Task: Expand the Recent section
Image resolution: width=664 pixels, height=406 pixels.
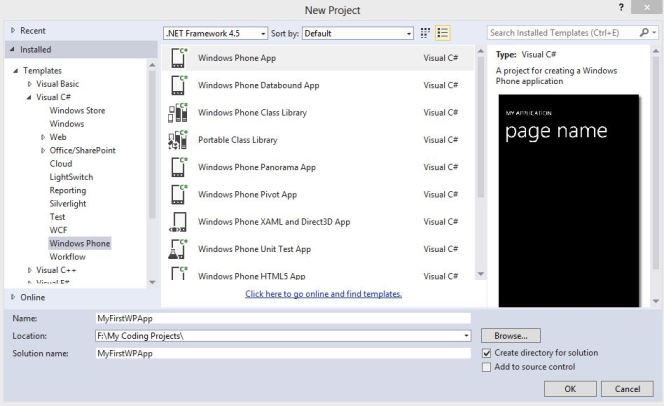Action: pos(13,30)
